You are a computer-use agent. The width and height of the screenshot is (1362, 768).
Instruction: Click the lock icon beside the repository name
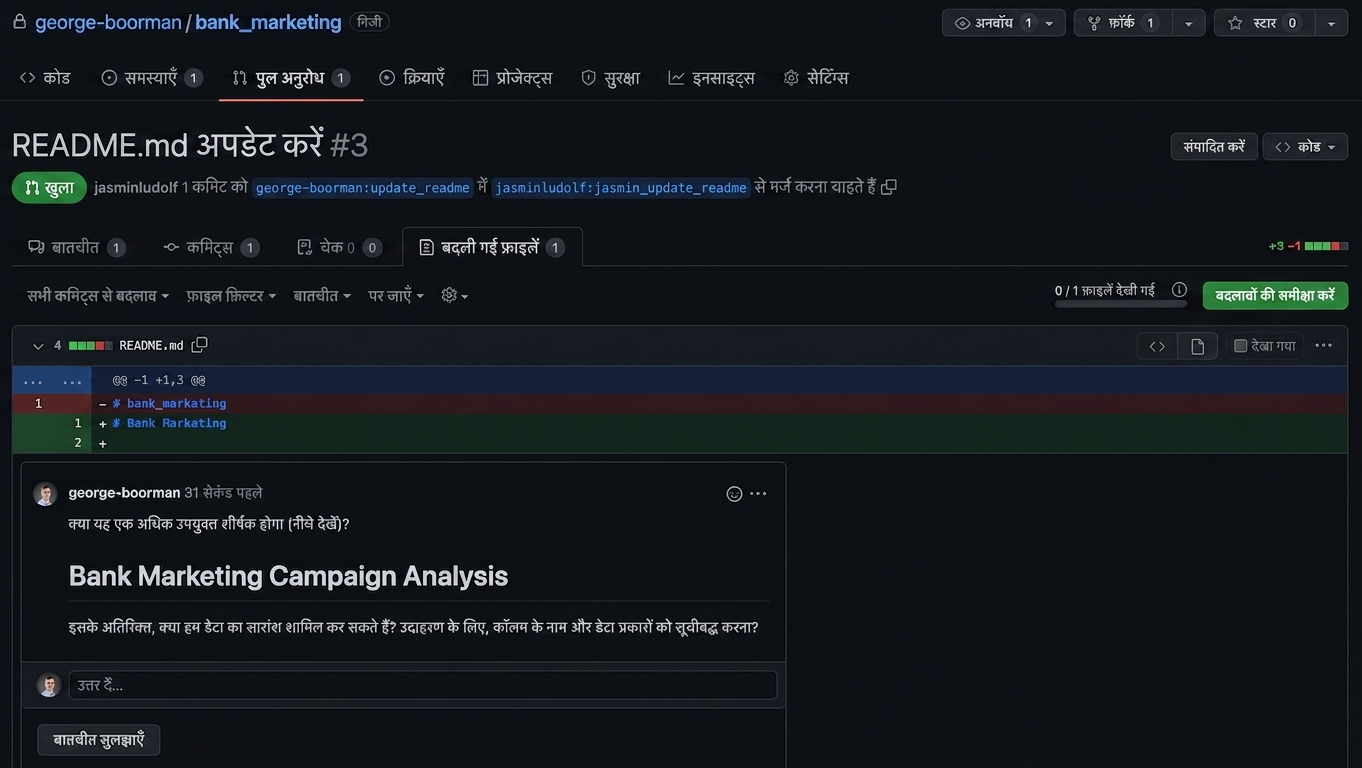(19, 22)
